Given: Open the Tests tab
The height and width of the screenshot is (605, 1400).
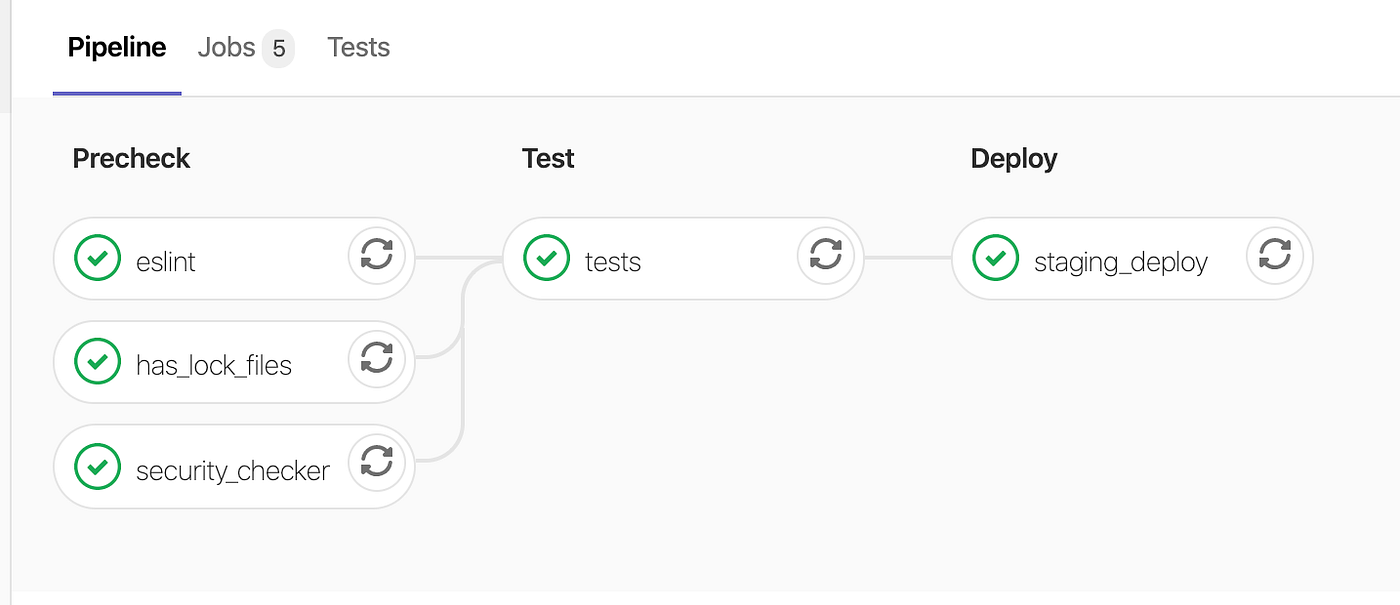Looking at the screenshot, I should pos(358,47).
